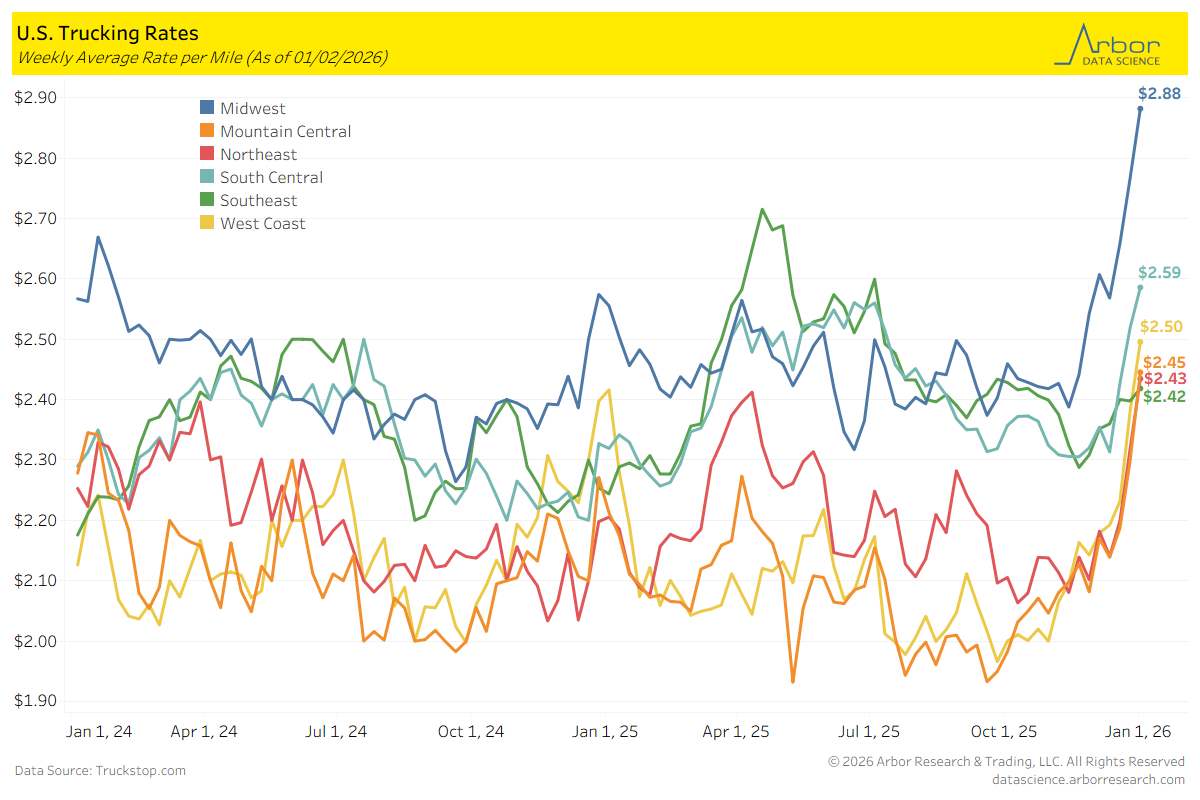Click the $2.90 y-axis label
1200x800 pixels.
click(35, 98)
